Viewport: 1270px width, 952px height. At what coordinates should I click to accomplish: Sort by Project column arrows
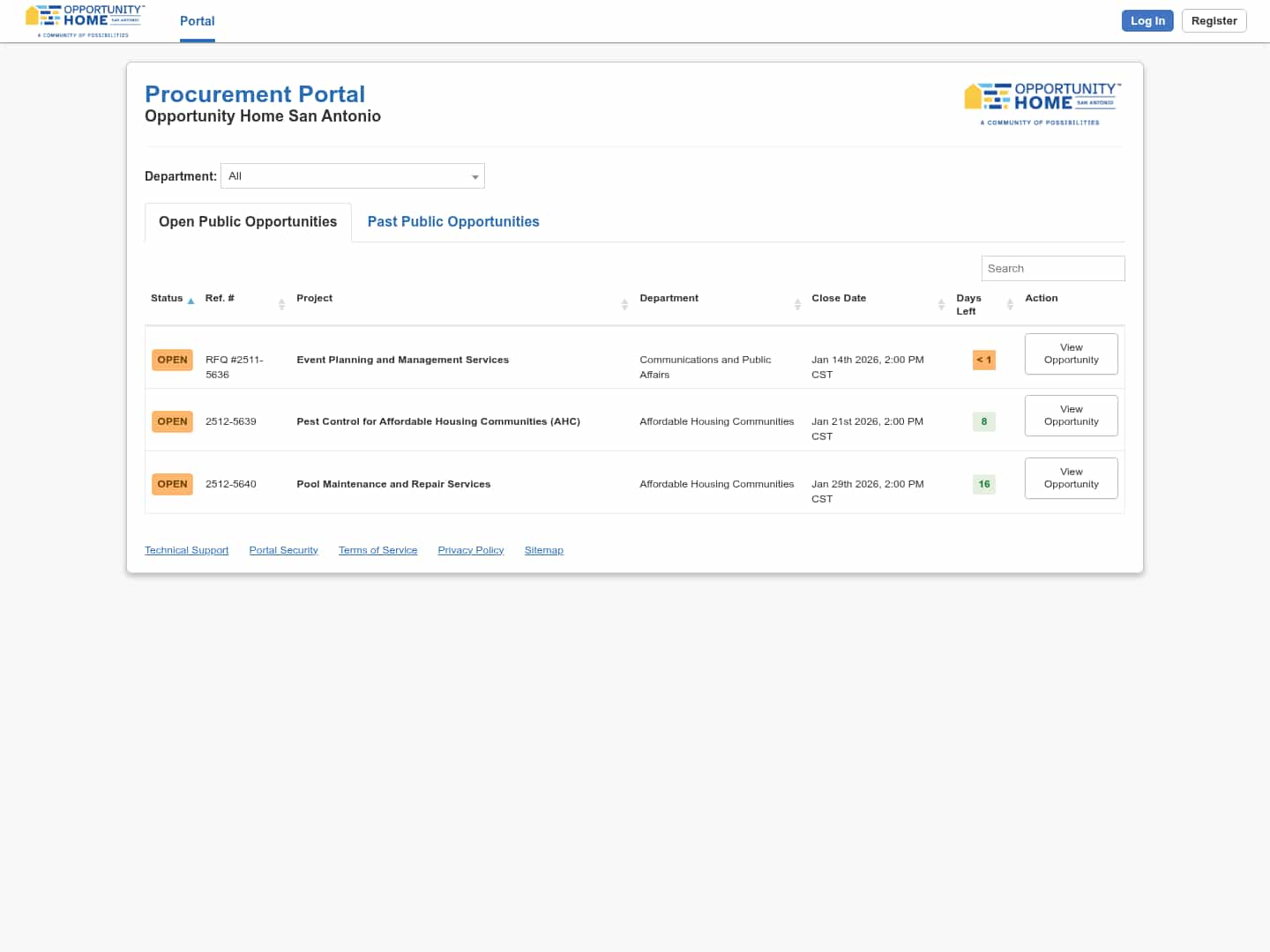(624, 304)
